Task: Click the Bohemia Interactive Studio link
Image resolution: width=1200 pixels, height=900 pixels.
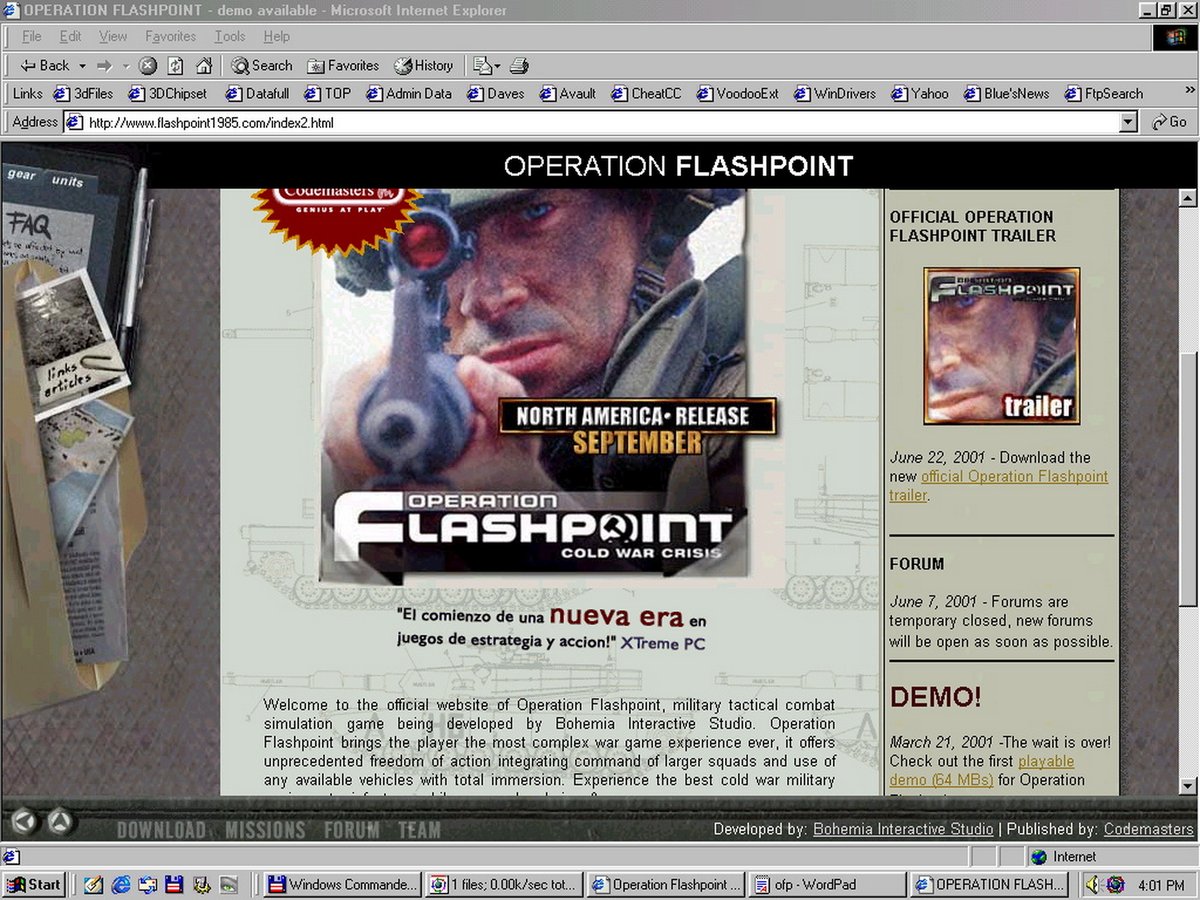Action: 903,829
